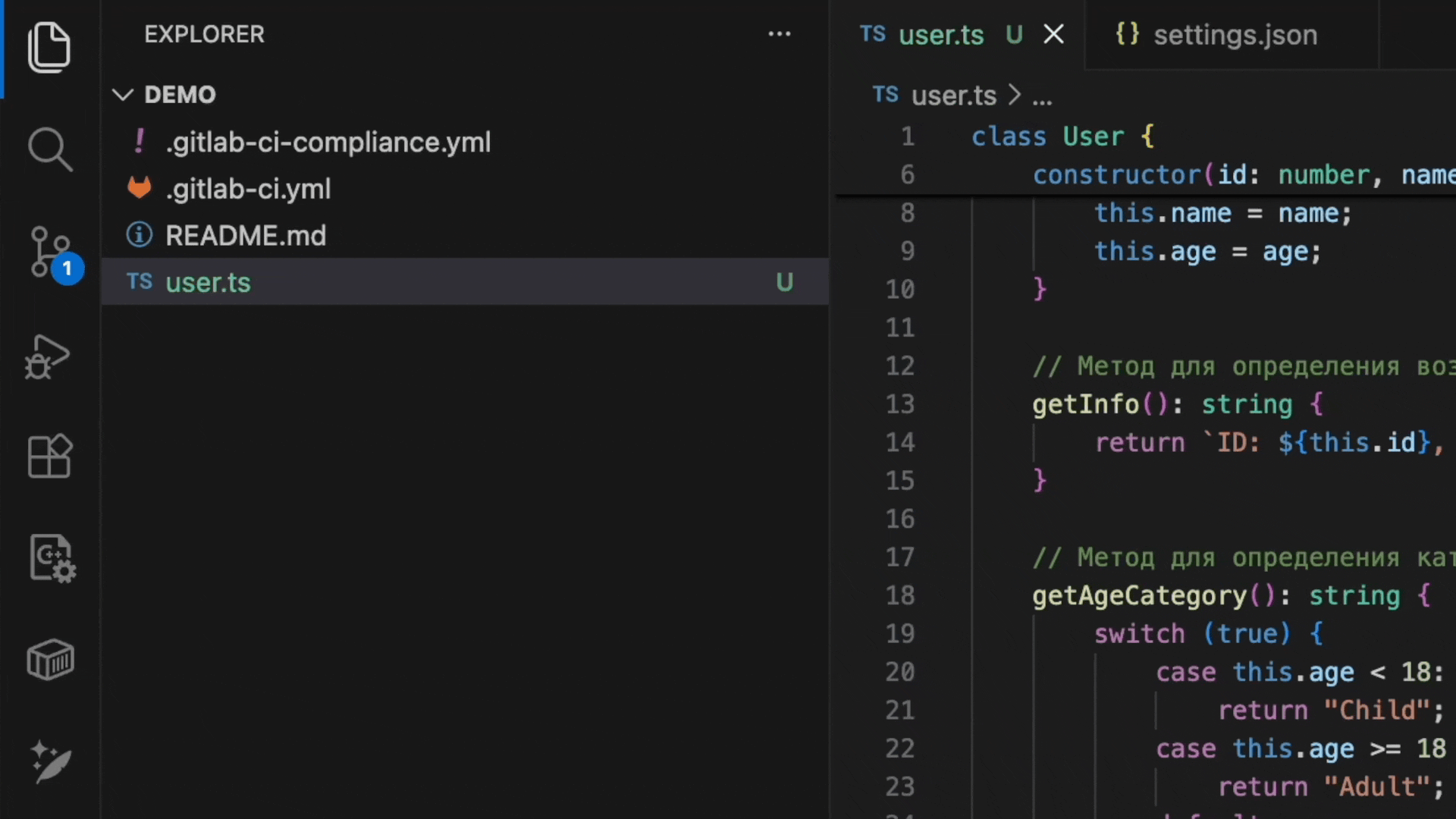Click line number 11 in gutter
Viewport: 1456px width, 819px height.
coord(900,328)
